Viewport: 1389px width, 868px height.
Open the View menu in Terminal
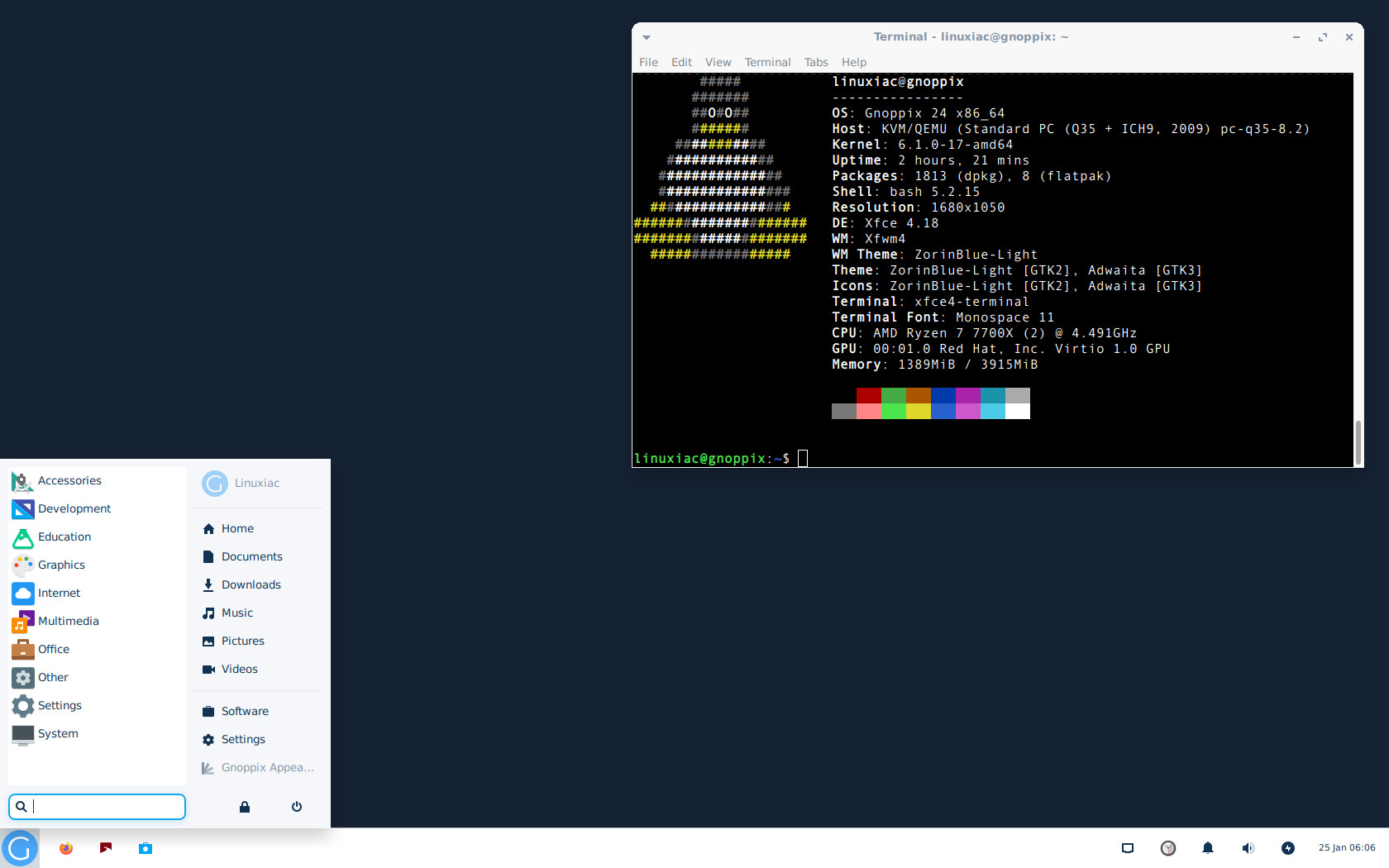coord(718,62)
